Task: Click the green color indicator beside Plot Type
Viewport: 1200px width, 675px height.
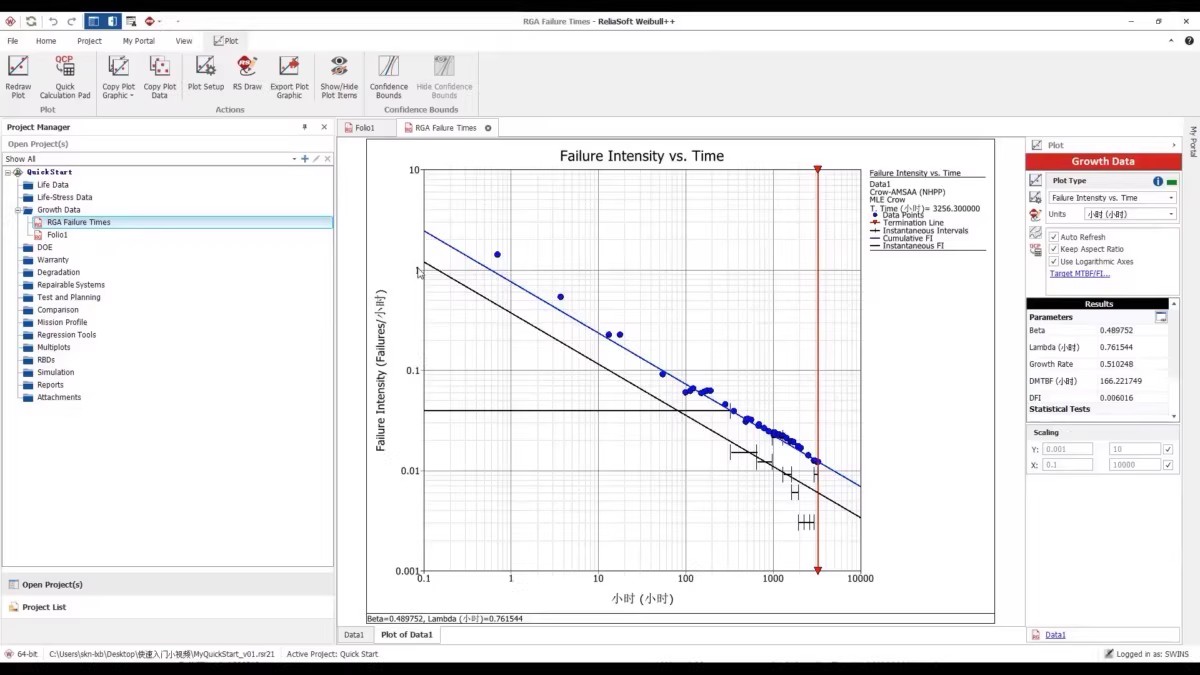Action: click(x=1172, y=182)
